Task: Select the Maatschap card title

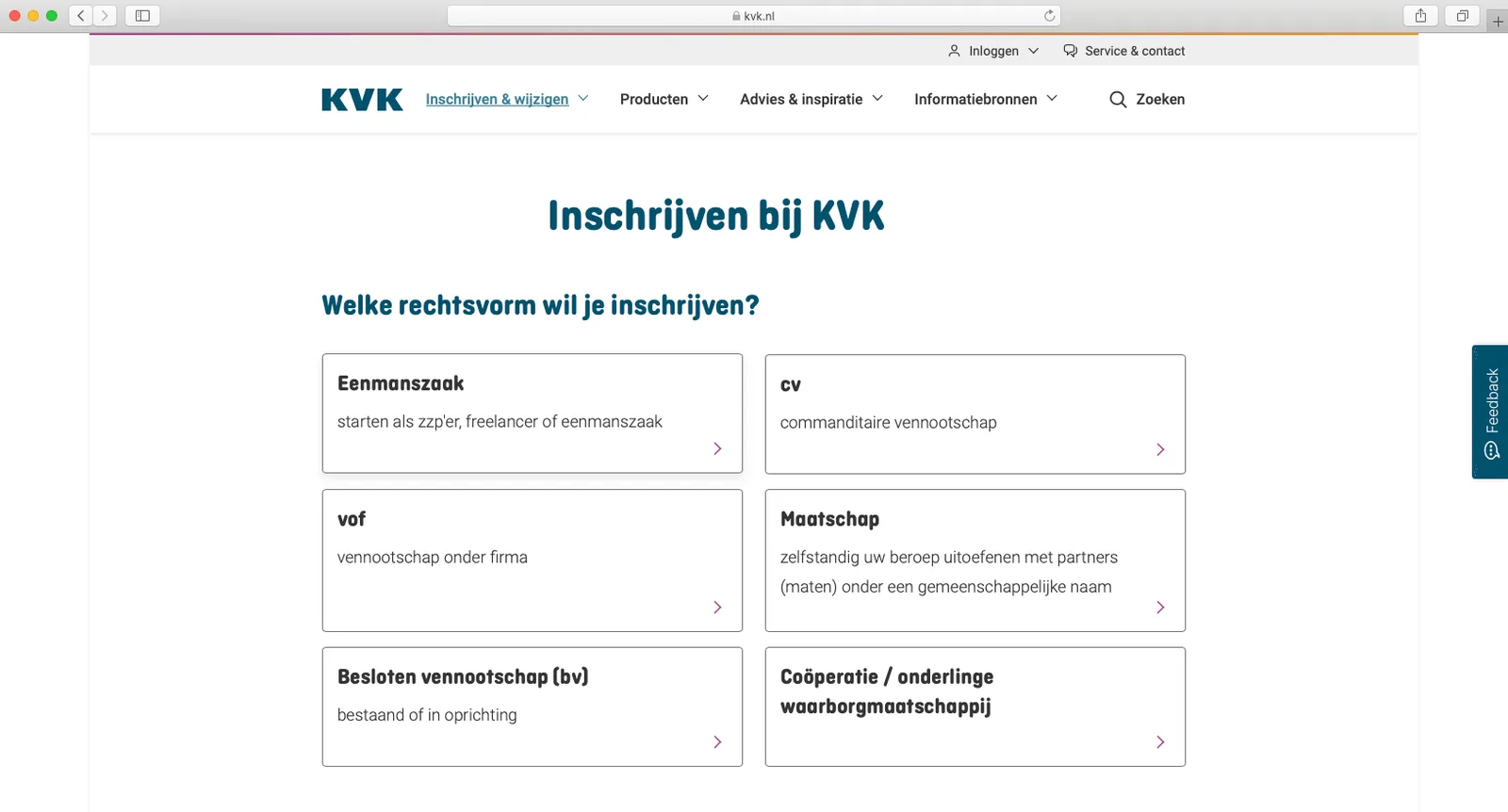Action: click(x=829, y=519)
